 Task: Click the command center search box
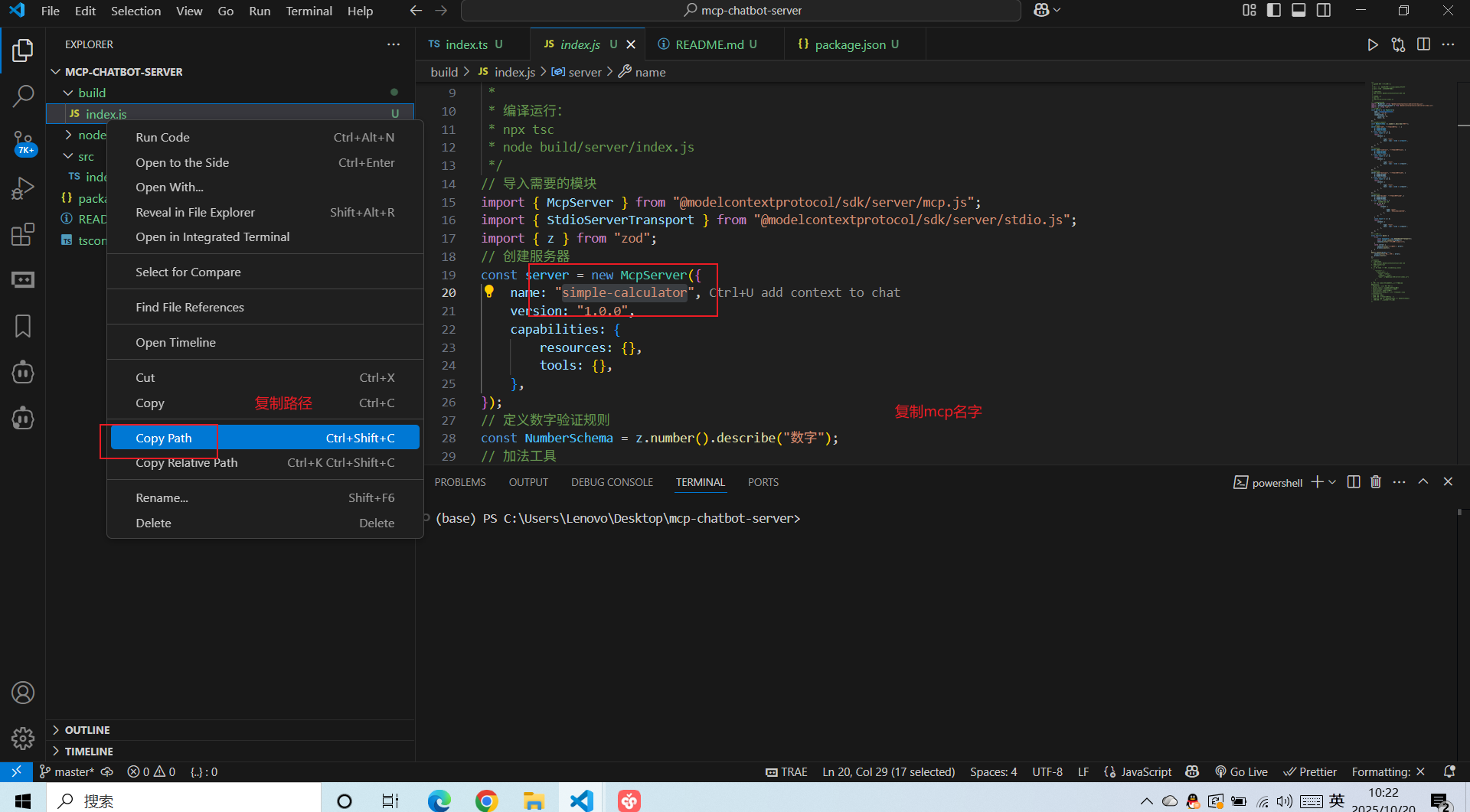tap(741, 11)
